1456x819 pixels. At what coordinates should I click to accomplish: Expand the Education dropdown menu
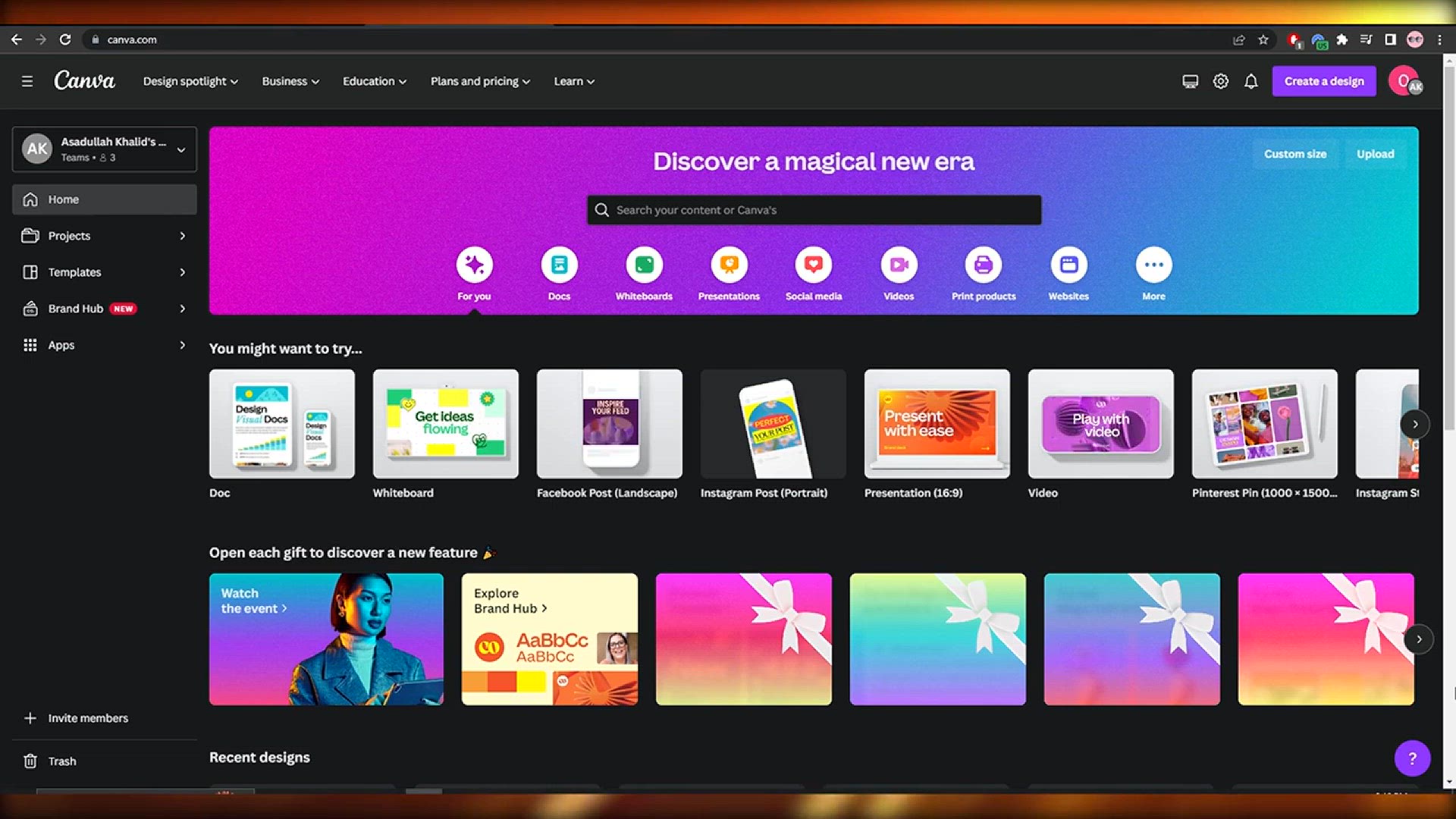pyautogui.click(x=375, y=81)
